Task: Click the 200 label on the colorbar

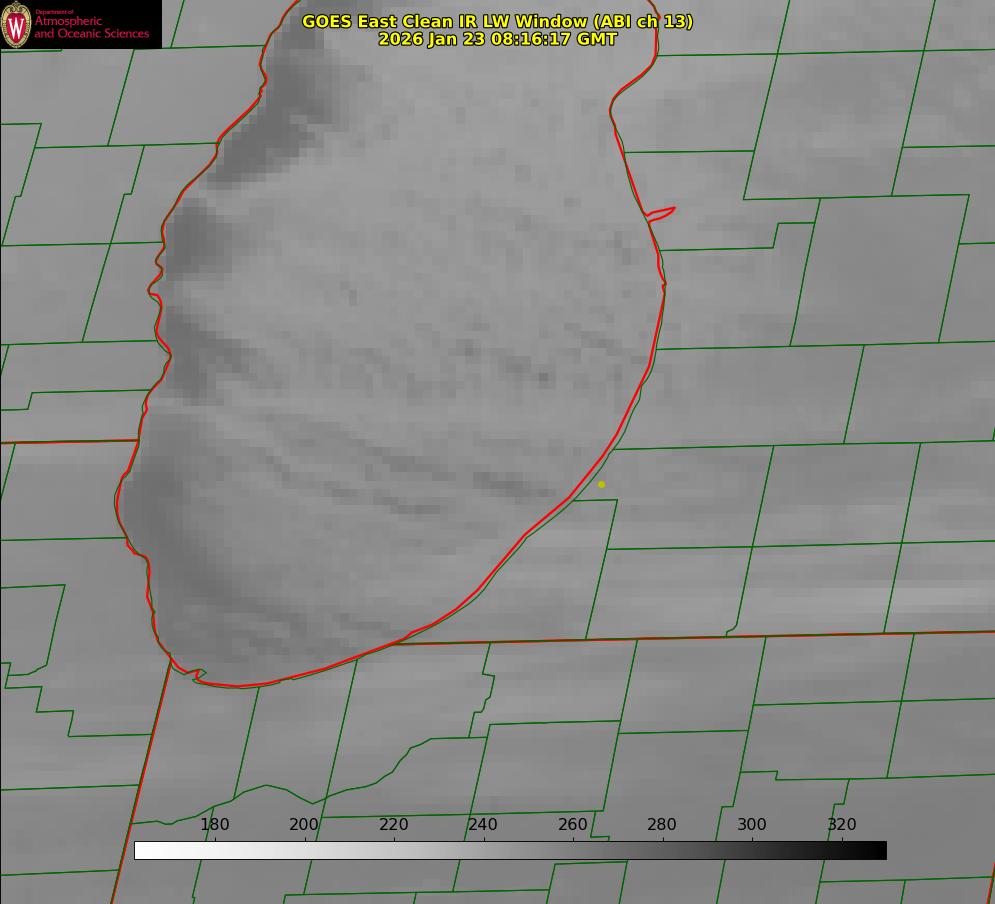Action: pos(304,824)
